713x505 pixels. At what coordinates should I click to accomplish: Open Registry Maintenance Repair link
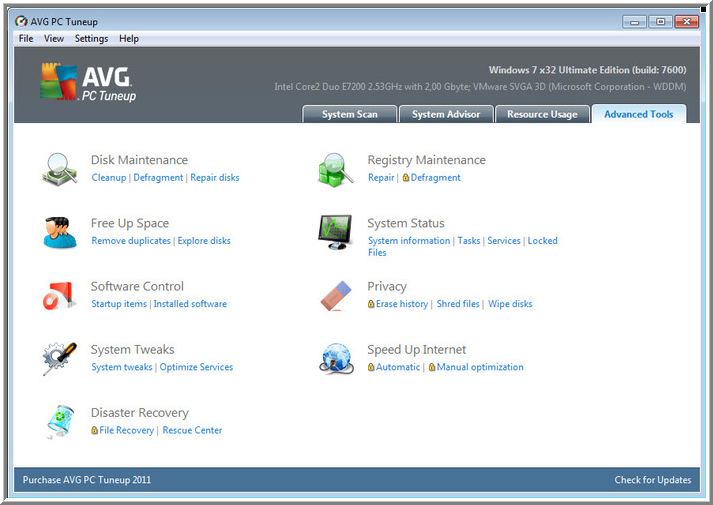tap(381, 178)
